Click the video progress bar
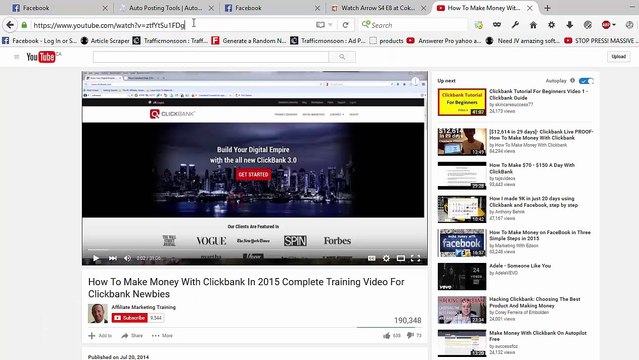 (255, 250)
